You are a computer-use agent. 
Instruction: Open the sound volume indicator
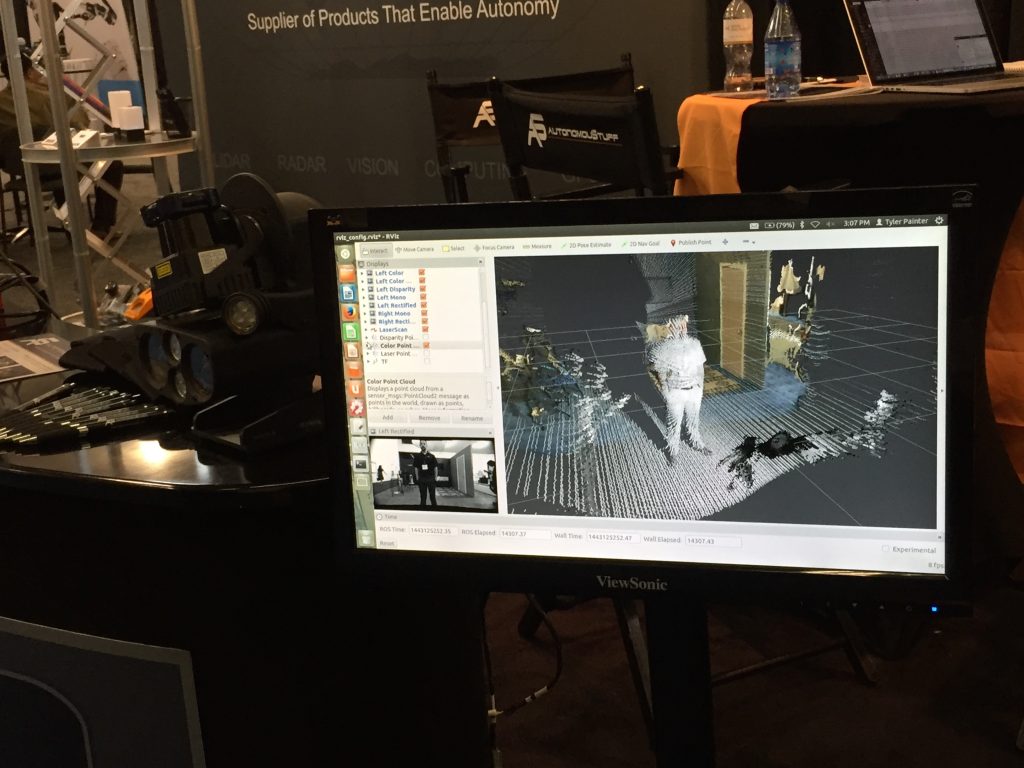(x=831, y=224)
